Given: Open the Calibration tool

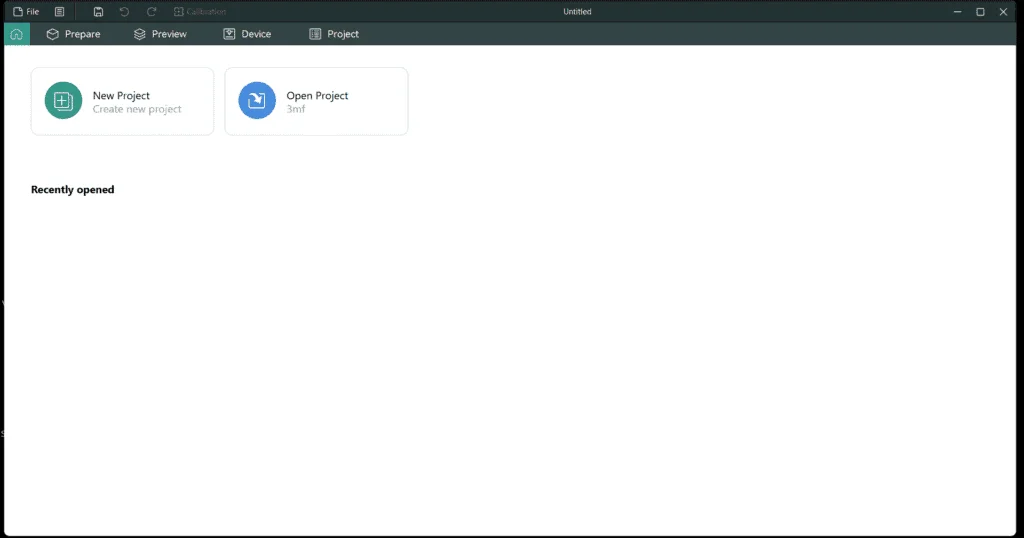Looking at the screenshot, I should coord(200,12).
